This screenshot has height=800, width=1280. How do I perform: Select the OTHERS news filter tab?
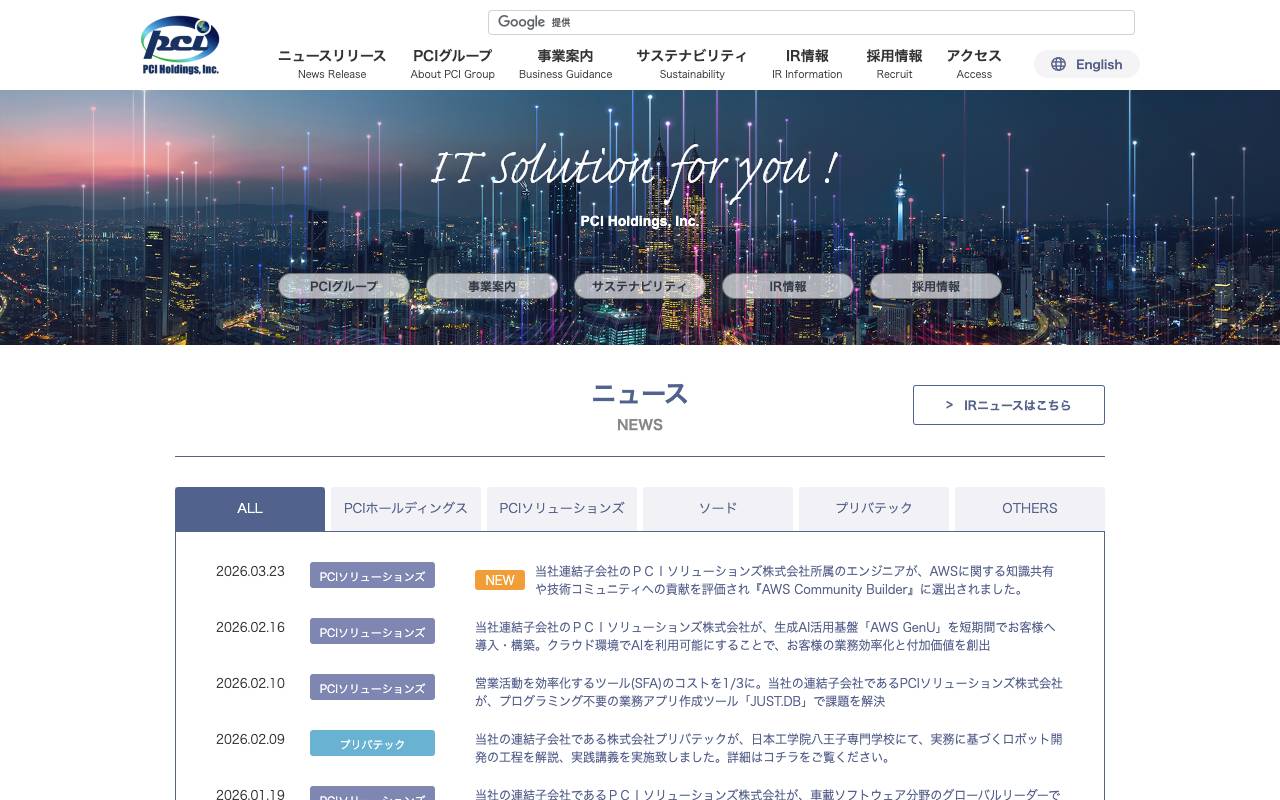click(x=1030, y=508)
